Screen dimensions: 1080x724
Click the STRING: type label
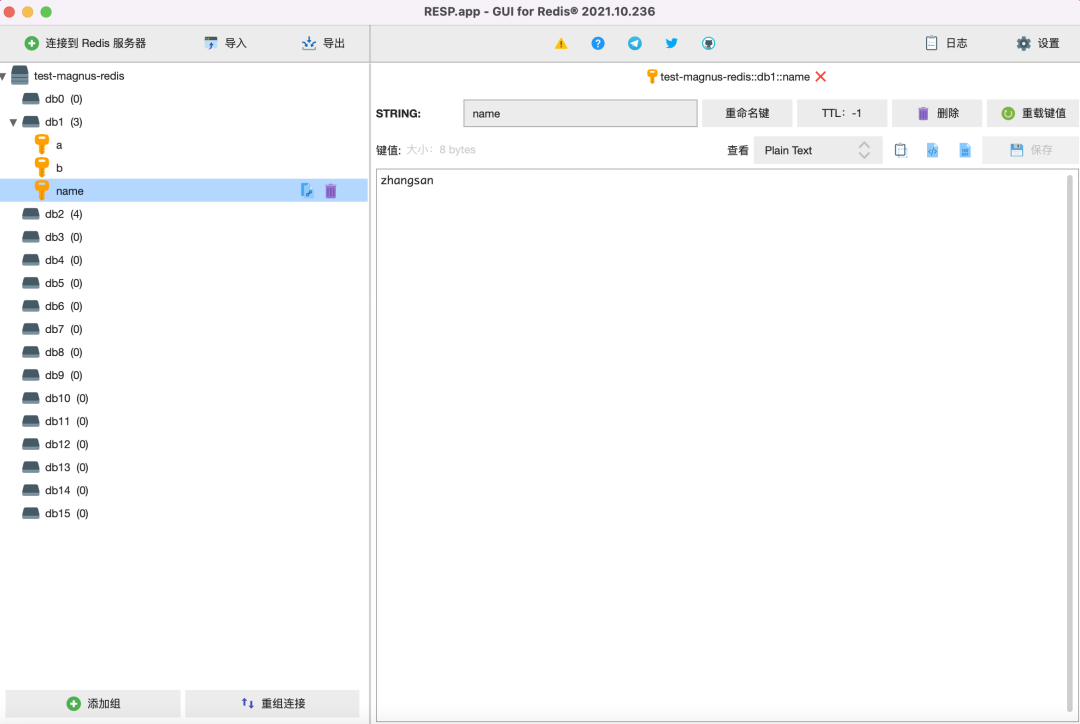tap(398, 114)
